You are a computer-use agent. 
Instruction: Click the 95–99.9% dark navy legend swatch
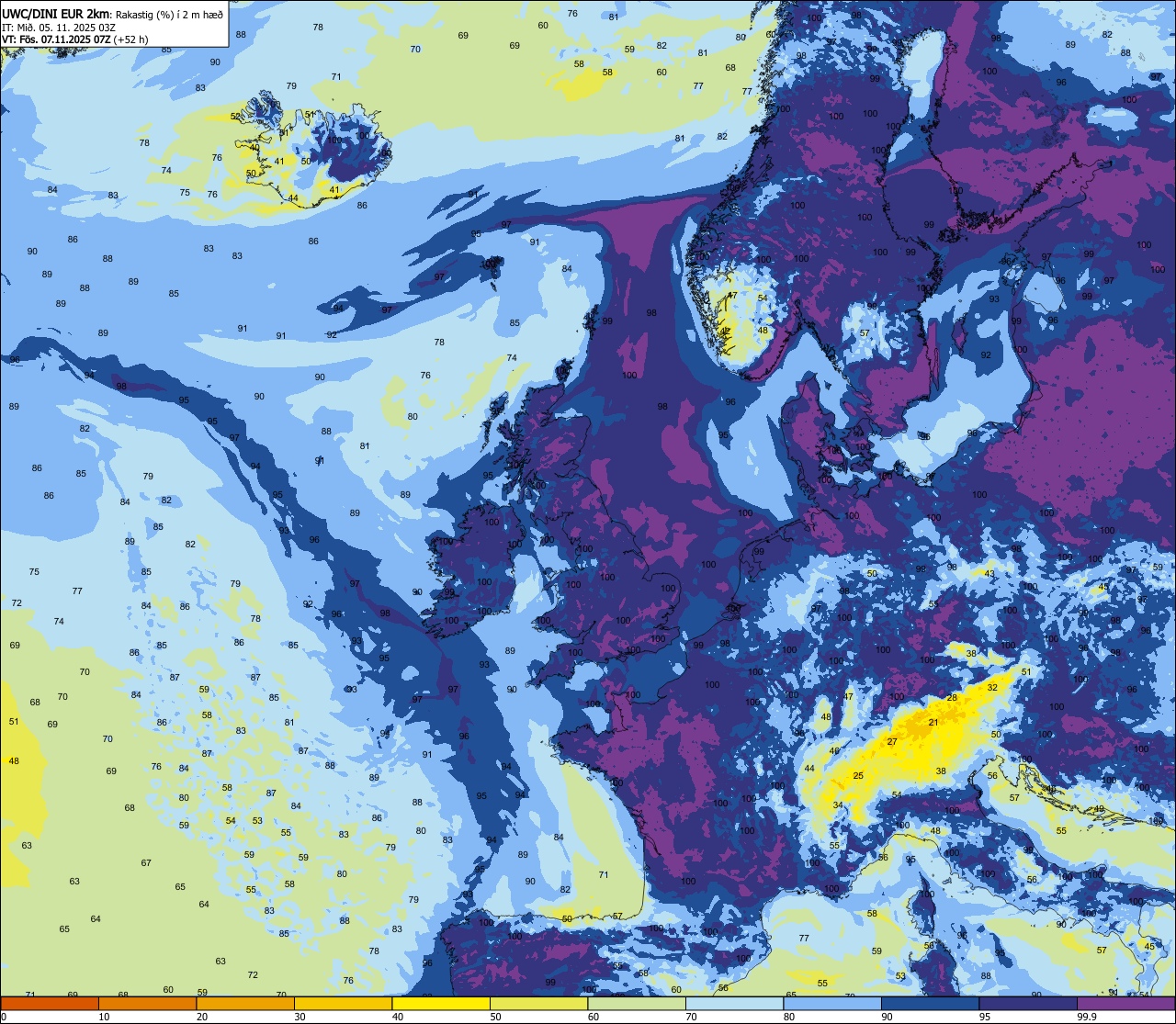[1028, 1003]
